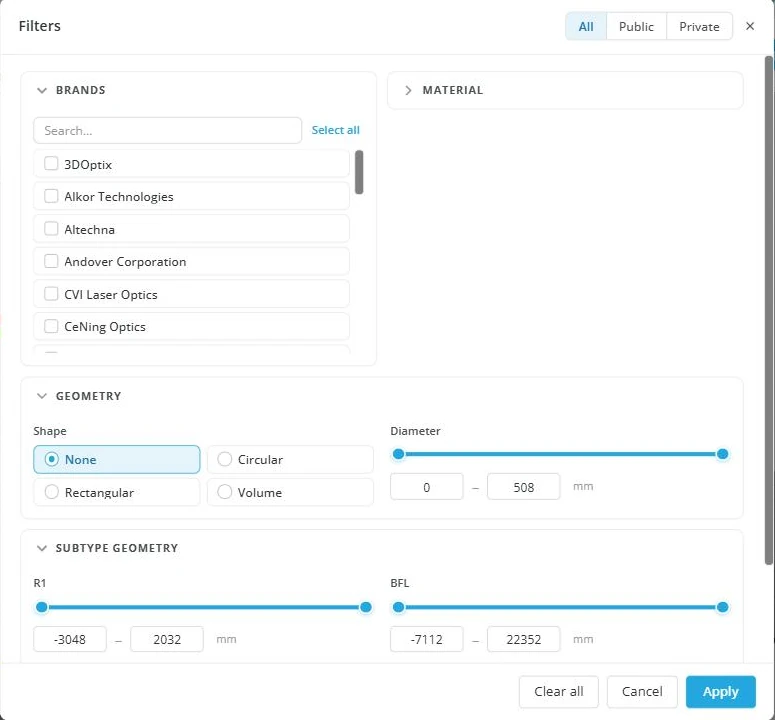Click the Diameter slider right handle
The height and width of the screenshot is (720, 775).
coord(723,454)
